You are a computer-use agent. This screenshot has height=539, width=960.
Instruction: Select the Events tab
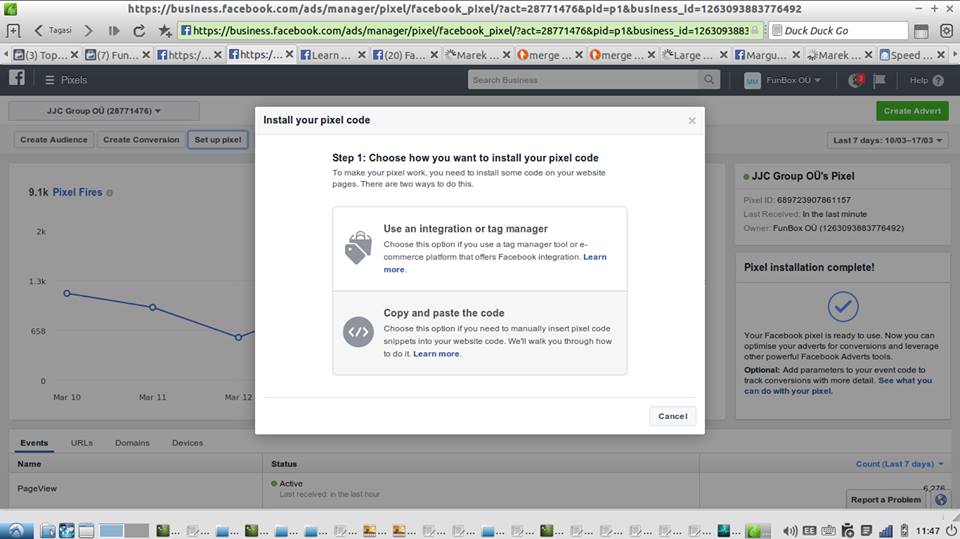(x=34, y=443)
